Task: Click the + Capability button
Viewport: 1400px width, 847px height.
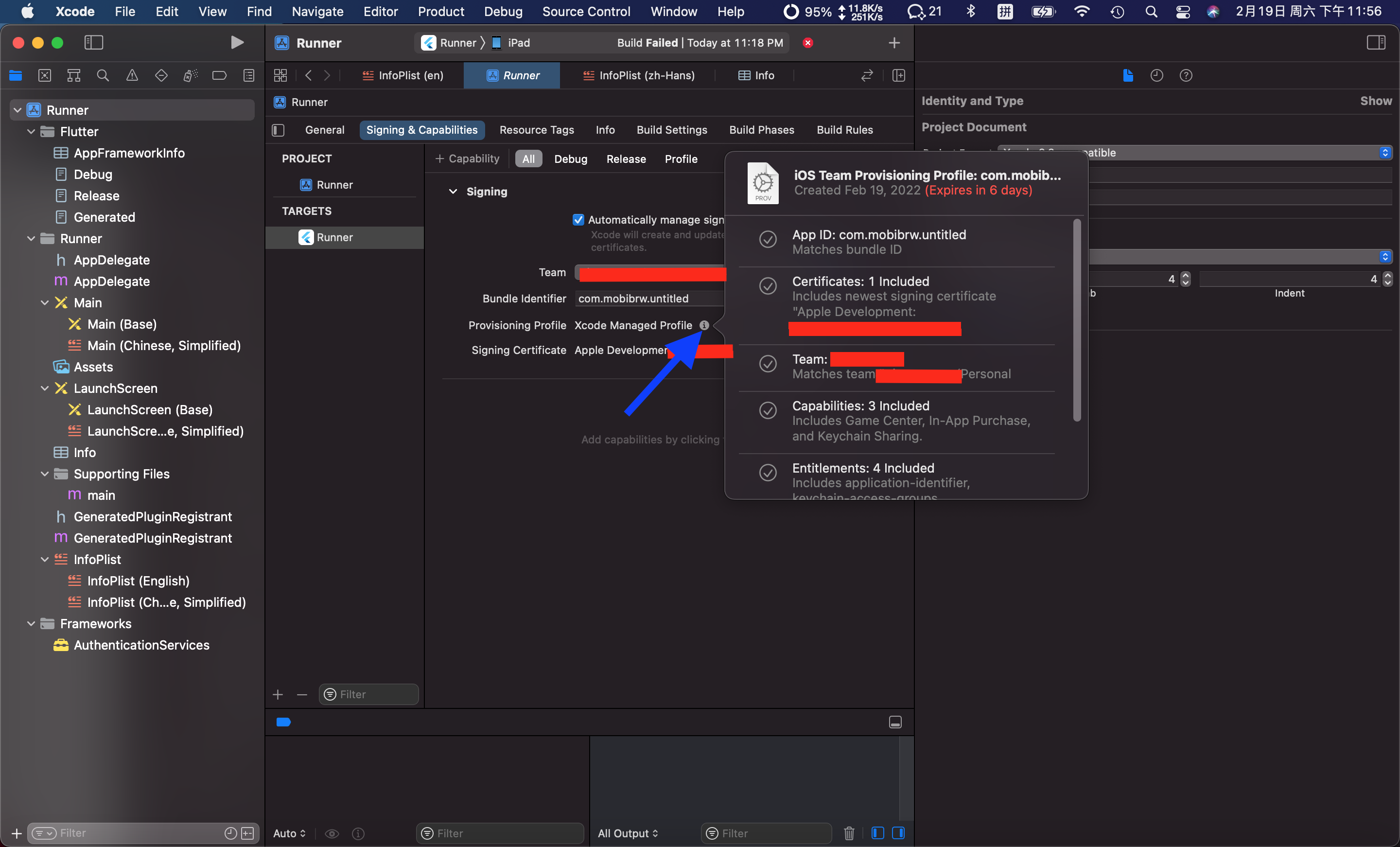Action: click(x=467, y=159)
